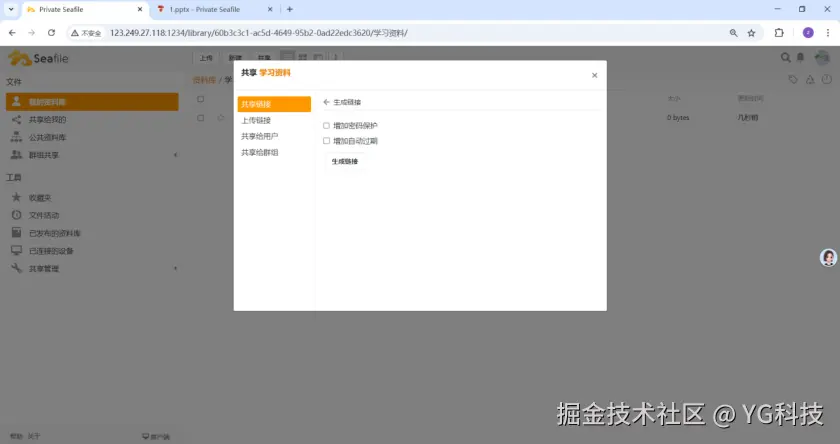Tick the checkbox of the 0 bytes row

200,118
